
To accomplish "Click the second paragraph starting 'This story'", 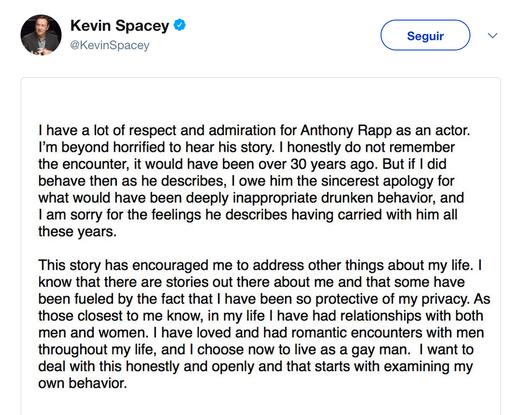I will pos(264,324).
